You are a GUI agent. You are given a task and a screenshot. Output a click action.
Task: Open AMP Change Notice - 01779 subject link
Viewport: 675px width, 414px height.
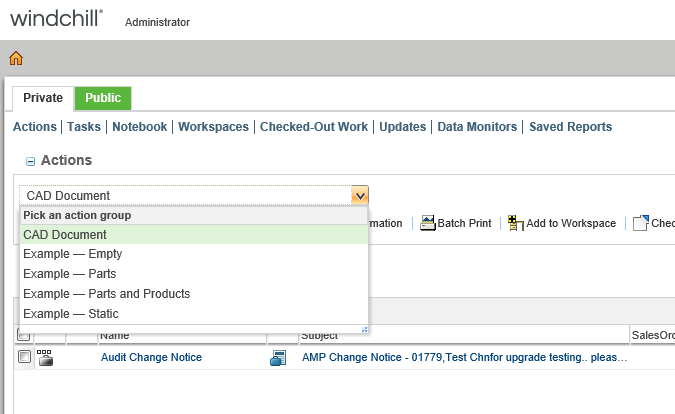464,357
